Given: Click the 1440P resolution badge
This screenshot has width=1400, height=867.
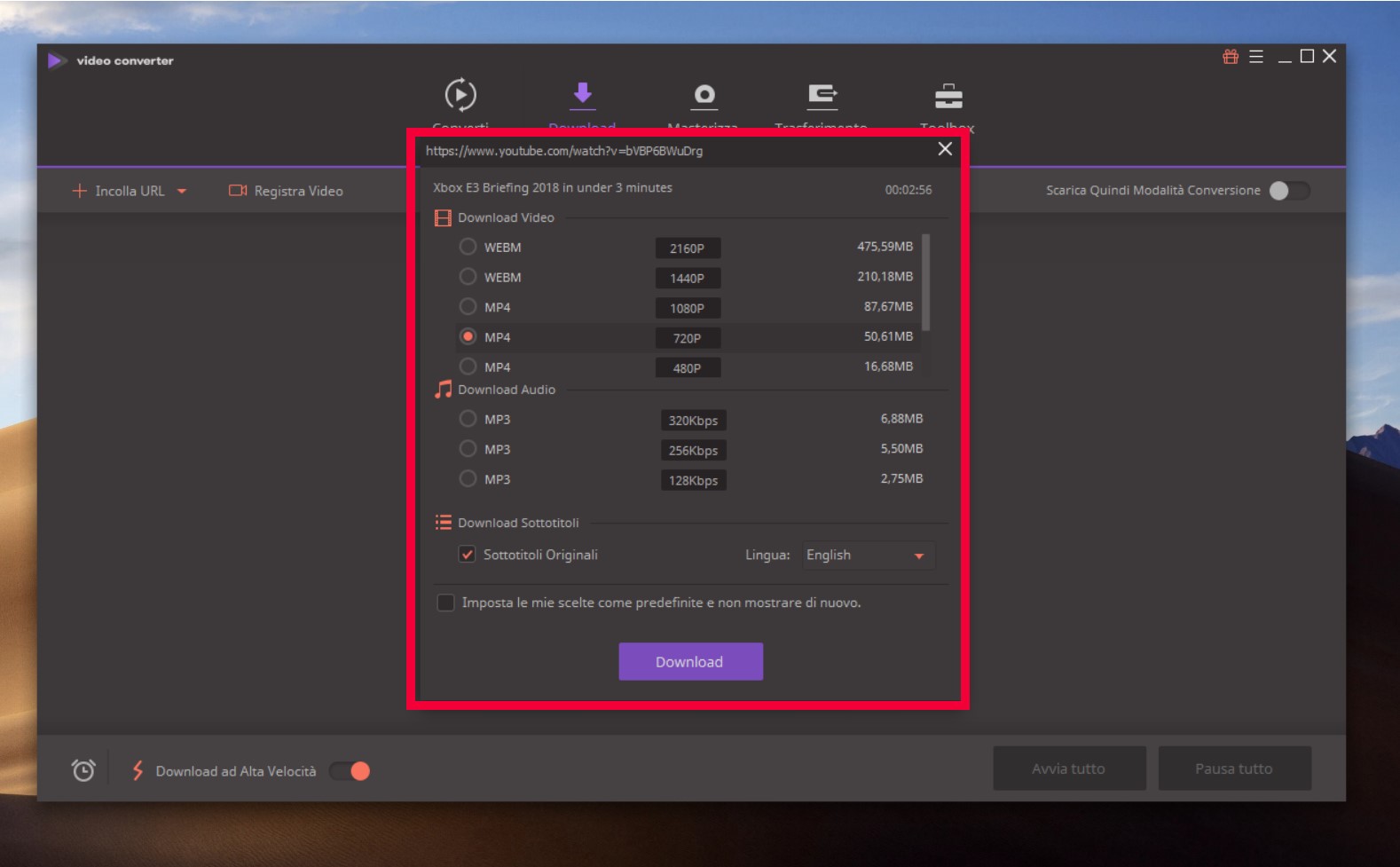Looking at the screenshot, I should (x=688, y=279).
